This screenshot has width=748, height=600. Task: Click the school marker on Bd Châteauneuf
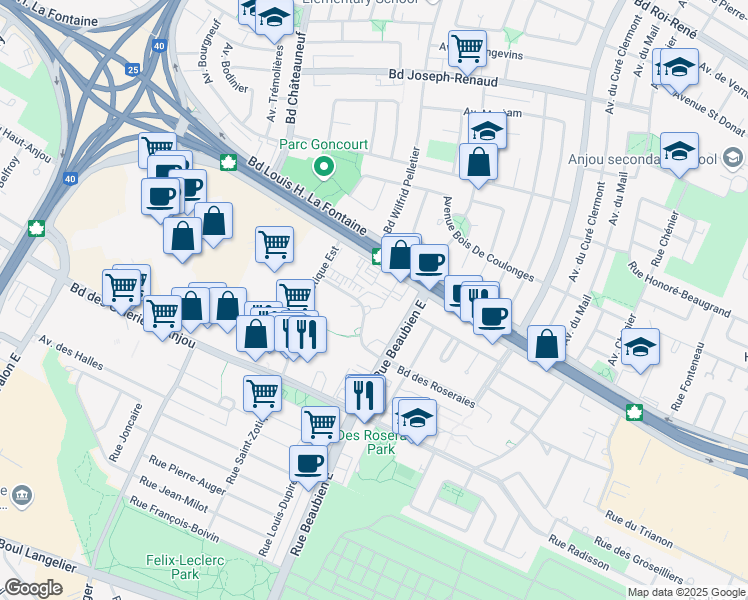[x=274, y=19]
